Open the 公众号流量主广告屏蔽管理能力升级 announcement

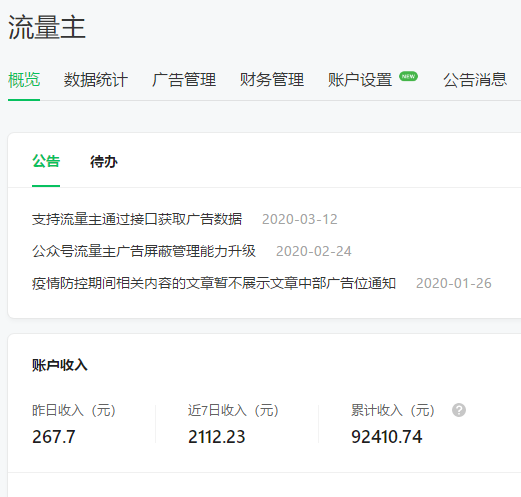144,251
